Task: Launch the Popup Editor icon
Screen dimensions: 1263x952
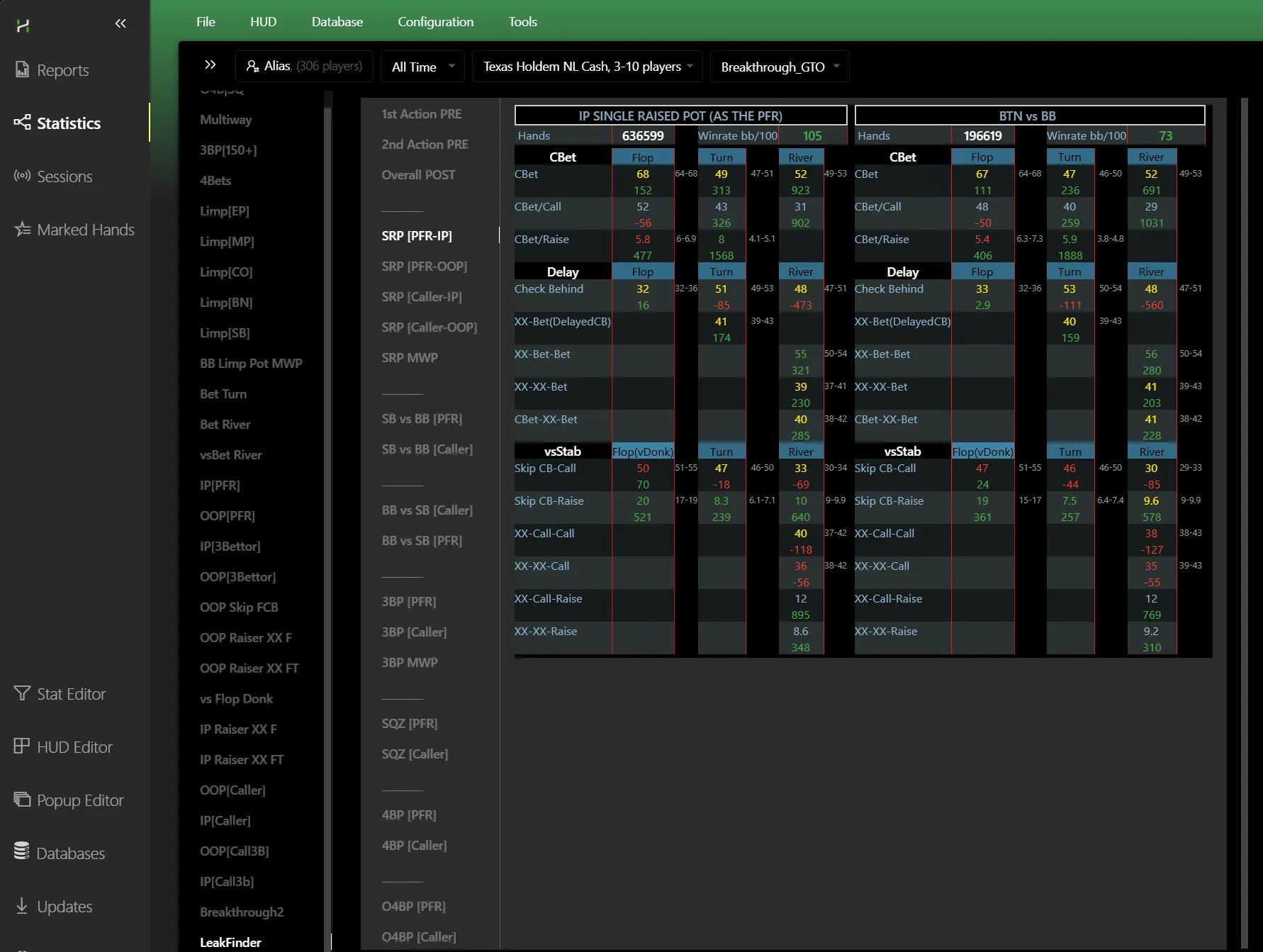Action: click(22, 800)
